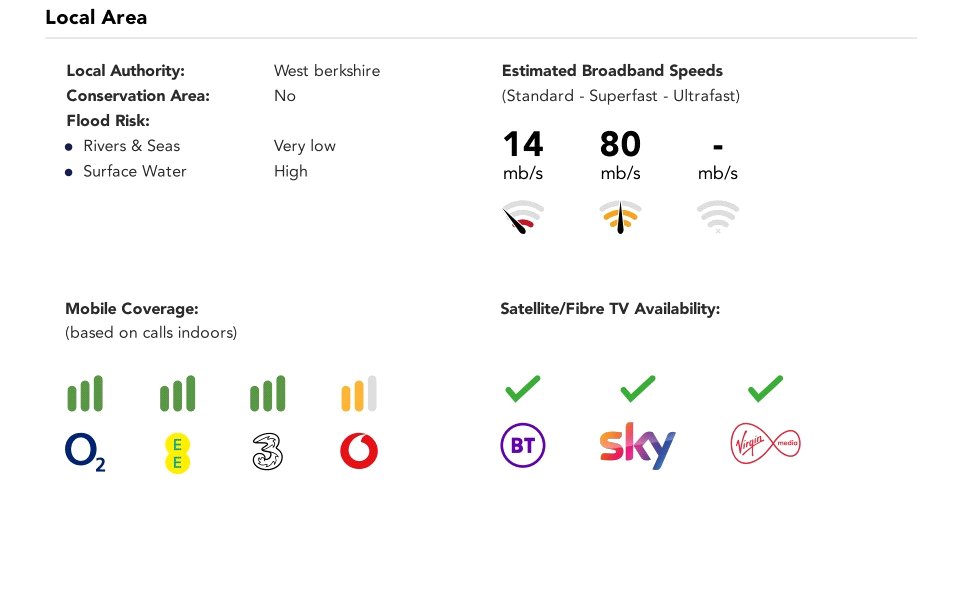Click the standard broadband speed gauge icon

coord(522,217)
